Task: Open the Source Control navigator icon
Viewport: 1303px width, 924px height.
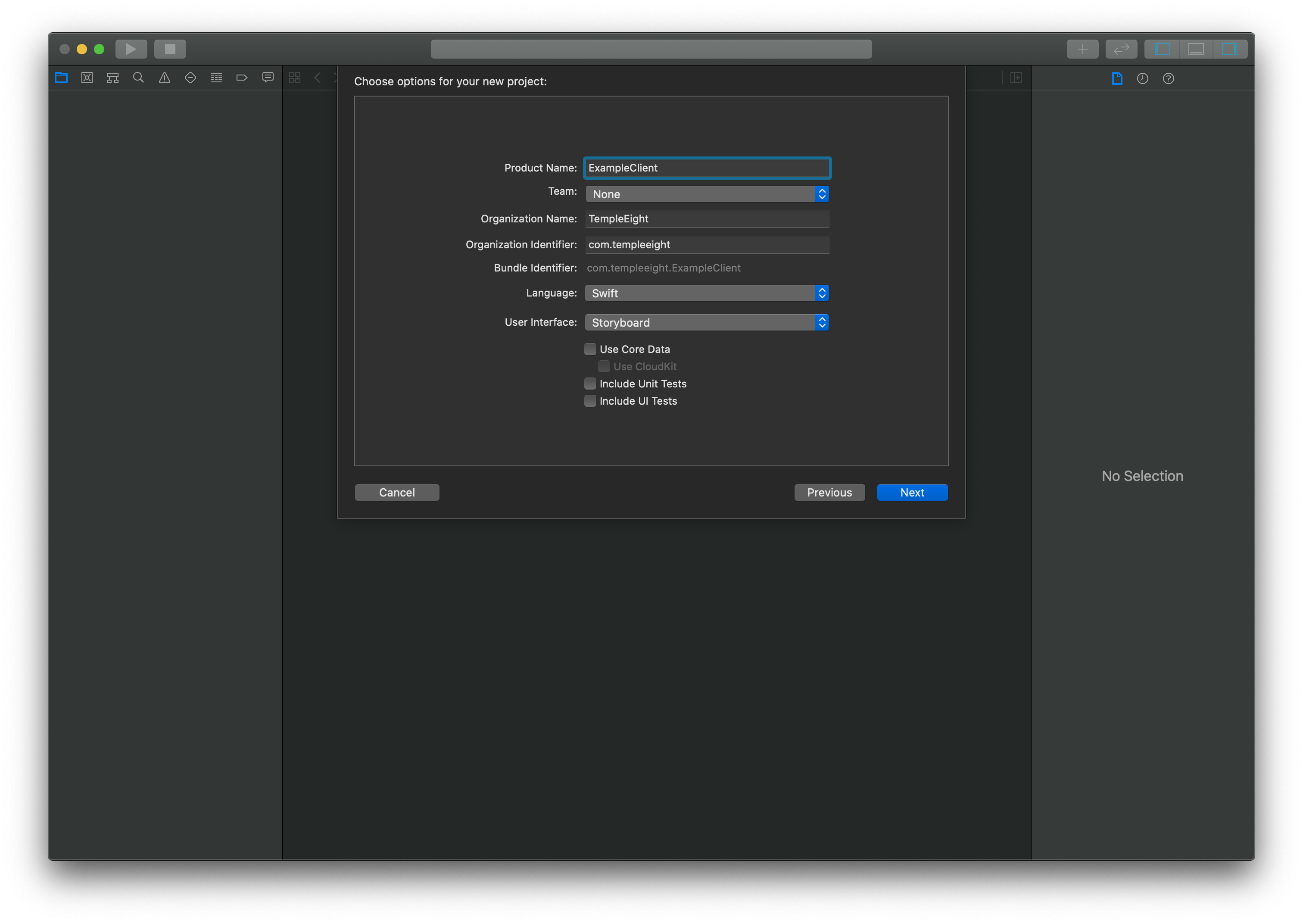Action: (87, 78)
